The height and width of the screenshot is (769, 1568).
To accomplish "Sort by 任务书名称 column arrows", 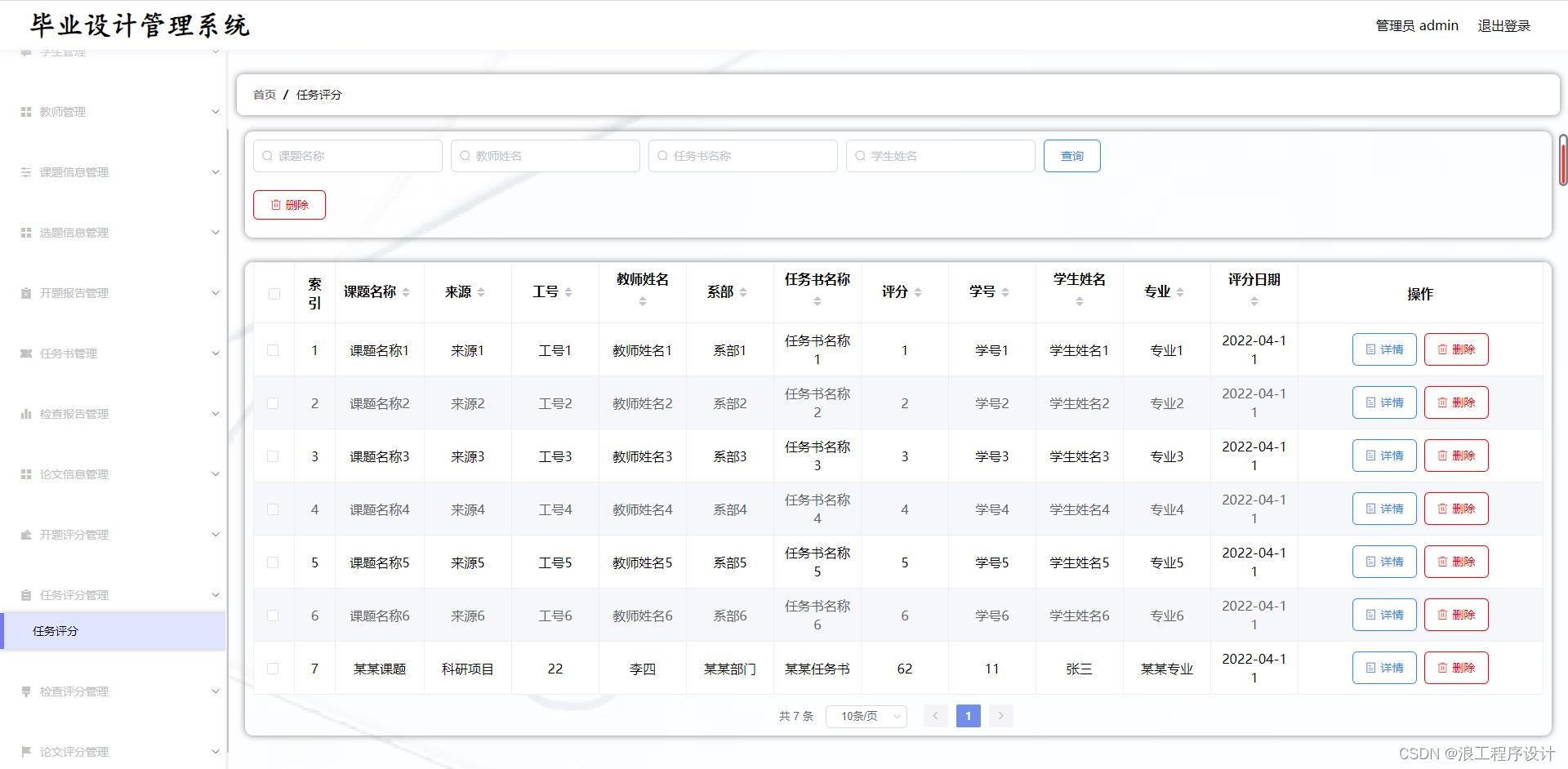I will tap(817, 302).
